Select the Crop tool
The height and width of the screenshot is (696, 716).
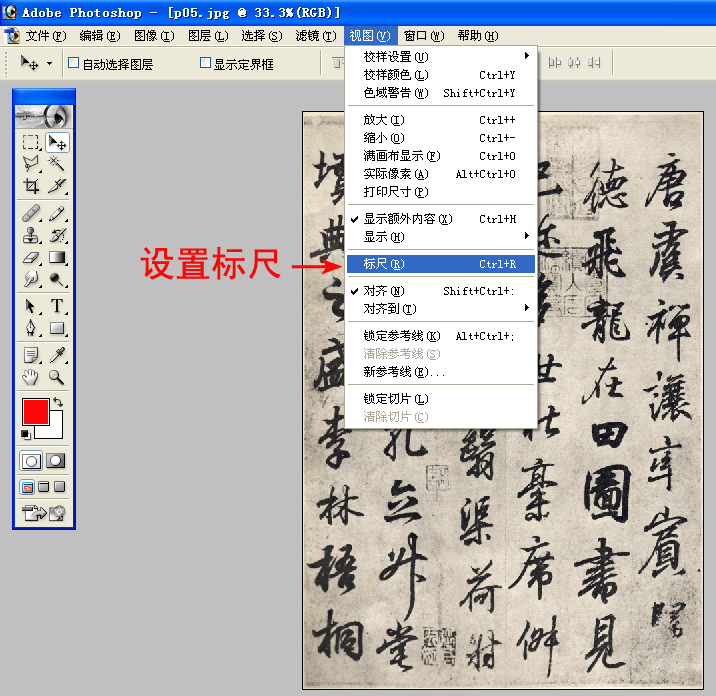[x=31, y=185]
